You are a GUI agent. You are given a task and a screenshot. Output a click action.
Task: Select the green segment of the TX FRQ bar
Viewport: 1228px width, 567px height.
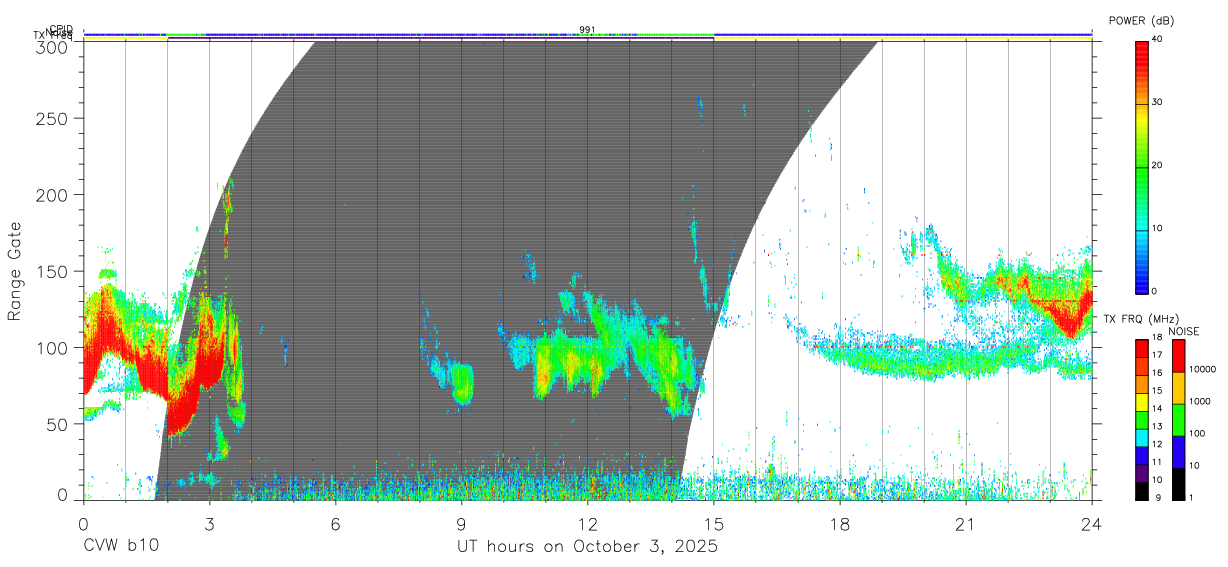coord(1141,418)
